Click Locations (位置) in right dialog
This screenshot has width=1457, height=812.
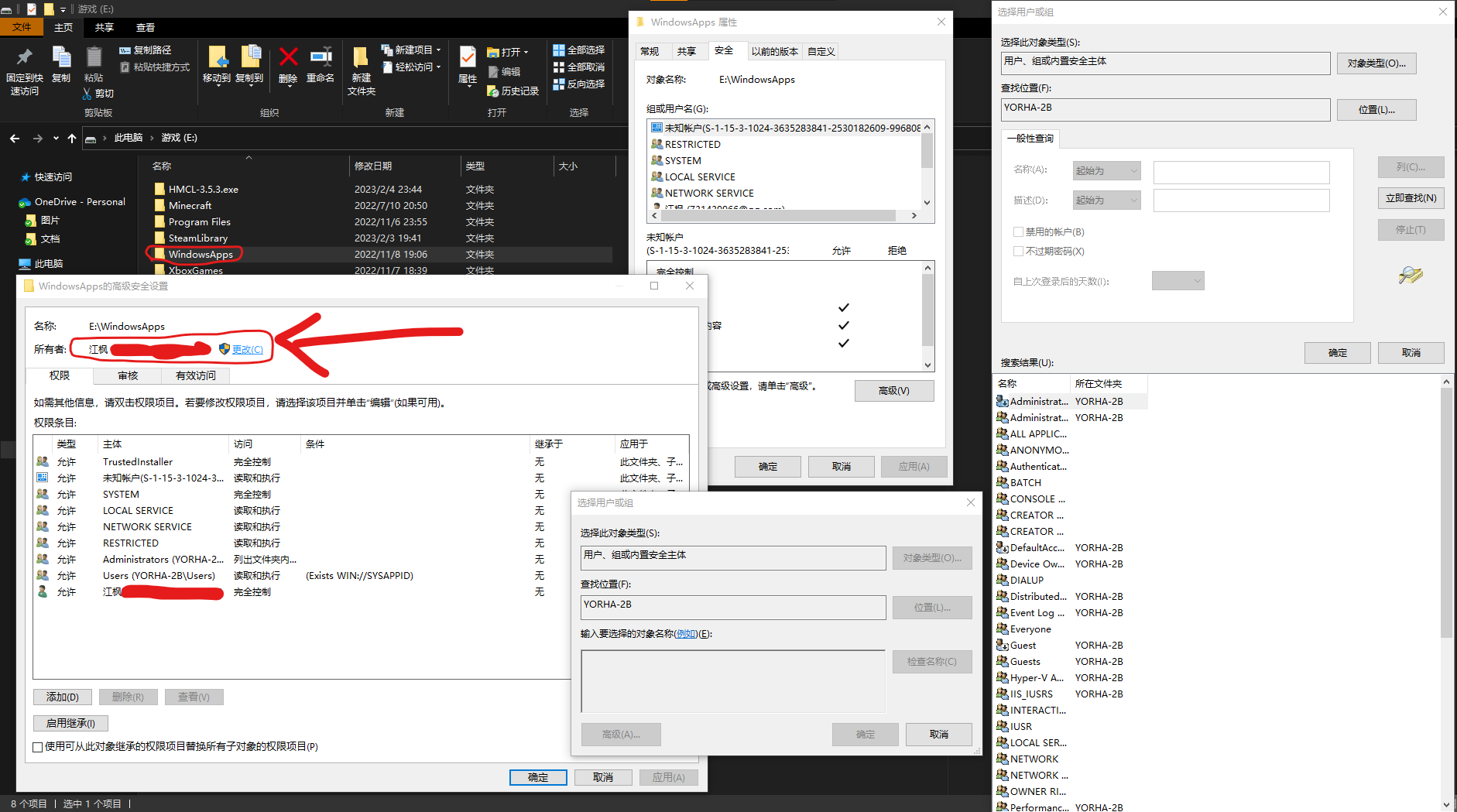click(1376, 110)
